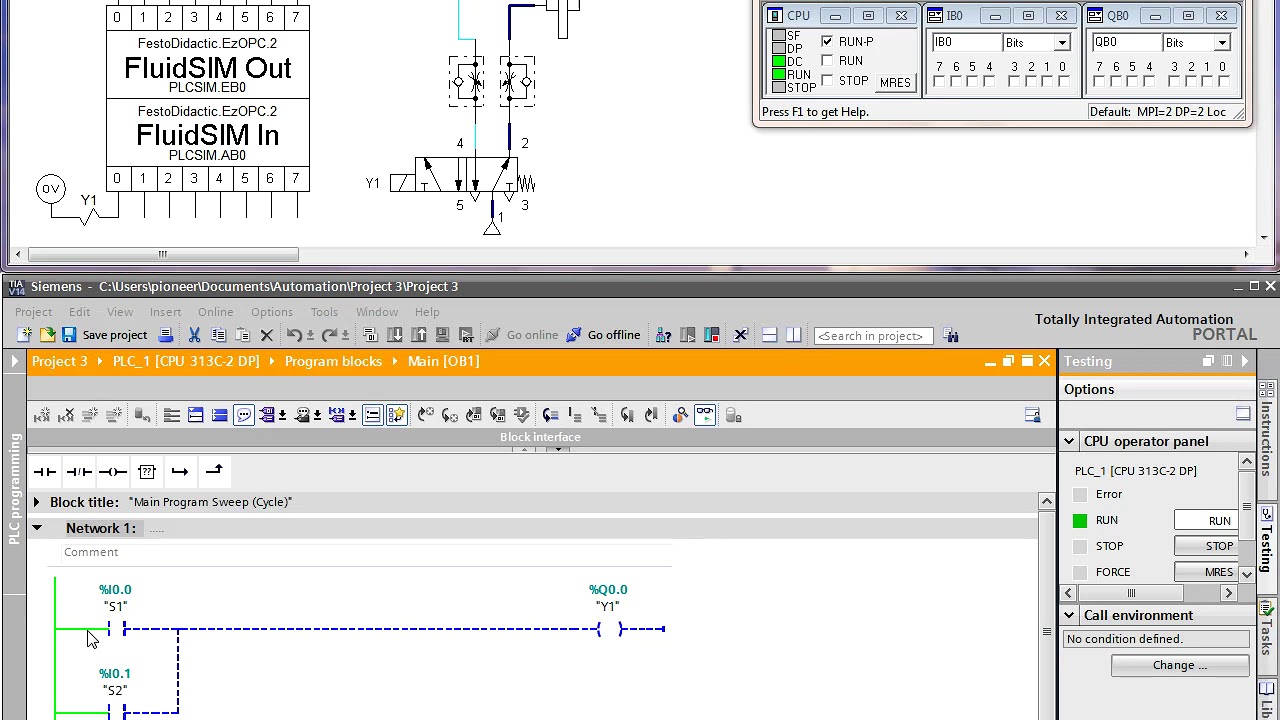Open the Options menu
The width and height of the screenshot is (1280, 720).
(272, 312)
